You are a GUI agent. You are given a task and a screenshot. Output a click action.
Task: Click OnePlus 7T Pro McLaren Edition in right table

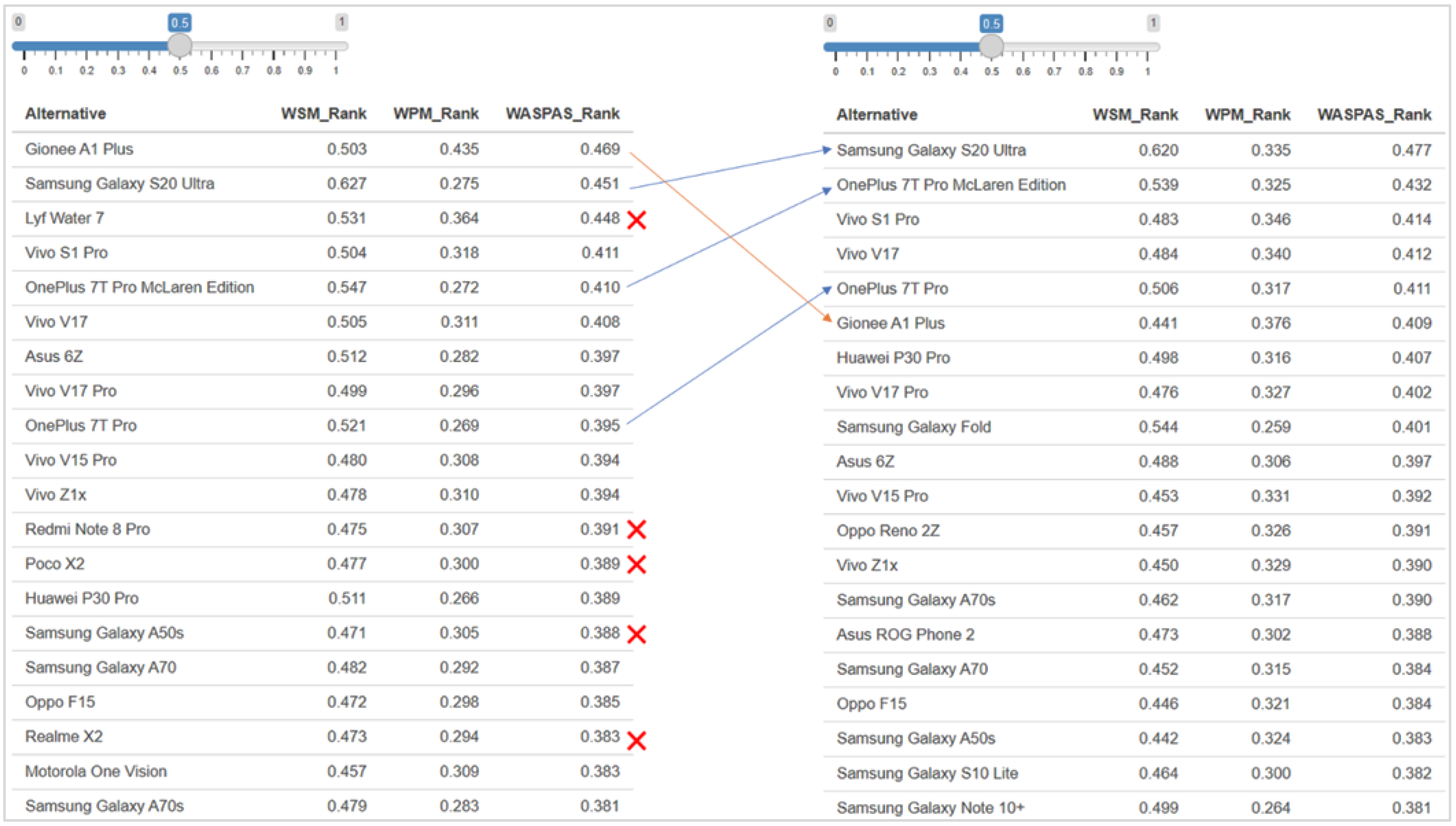tap(951, 185)
